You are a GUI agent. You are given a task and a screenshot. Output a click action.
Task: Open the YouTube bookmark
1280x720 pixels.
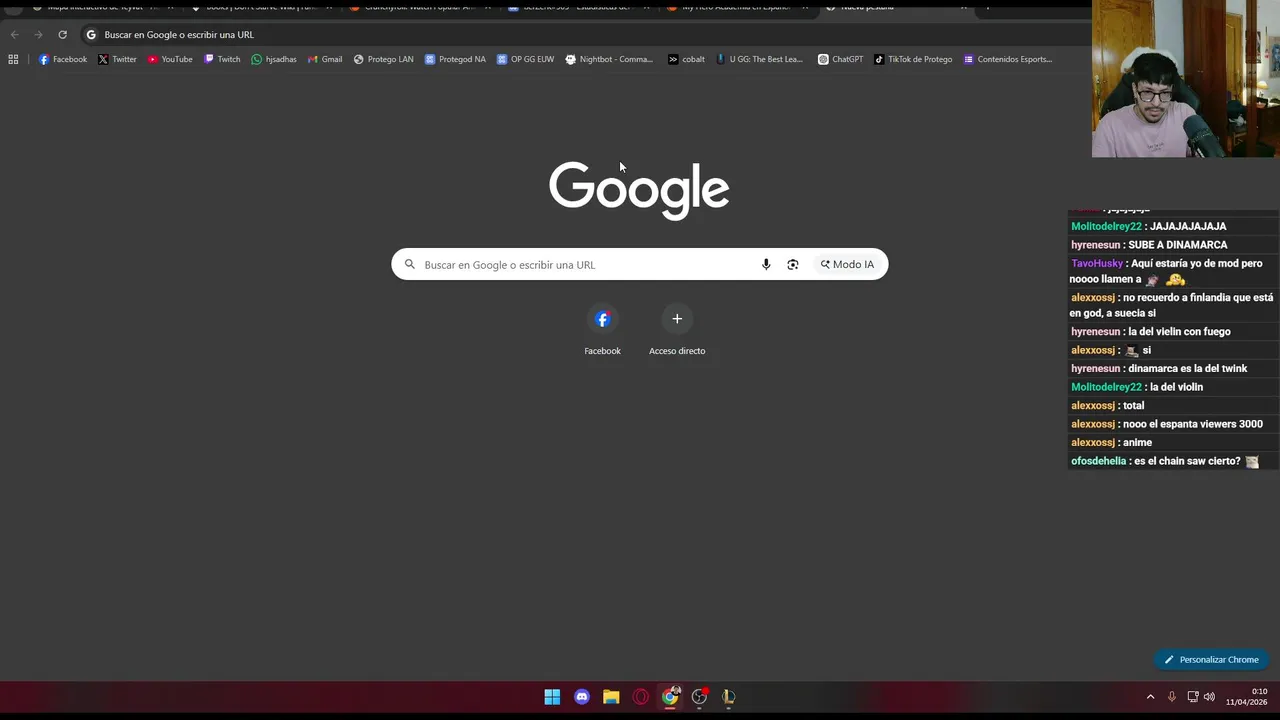(169, 59)
